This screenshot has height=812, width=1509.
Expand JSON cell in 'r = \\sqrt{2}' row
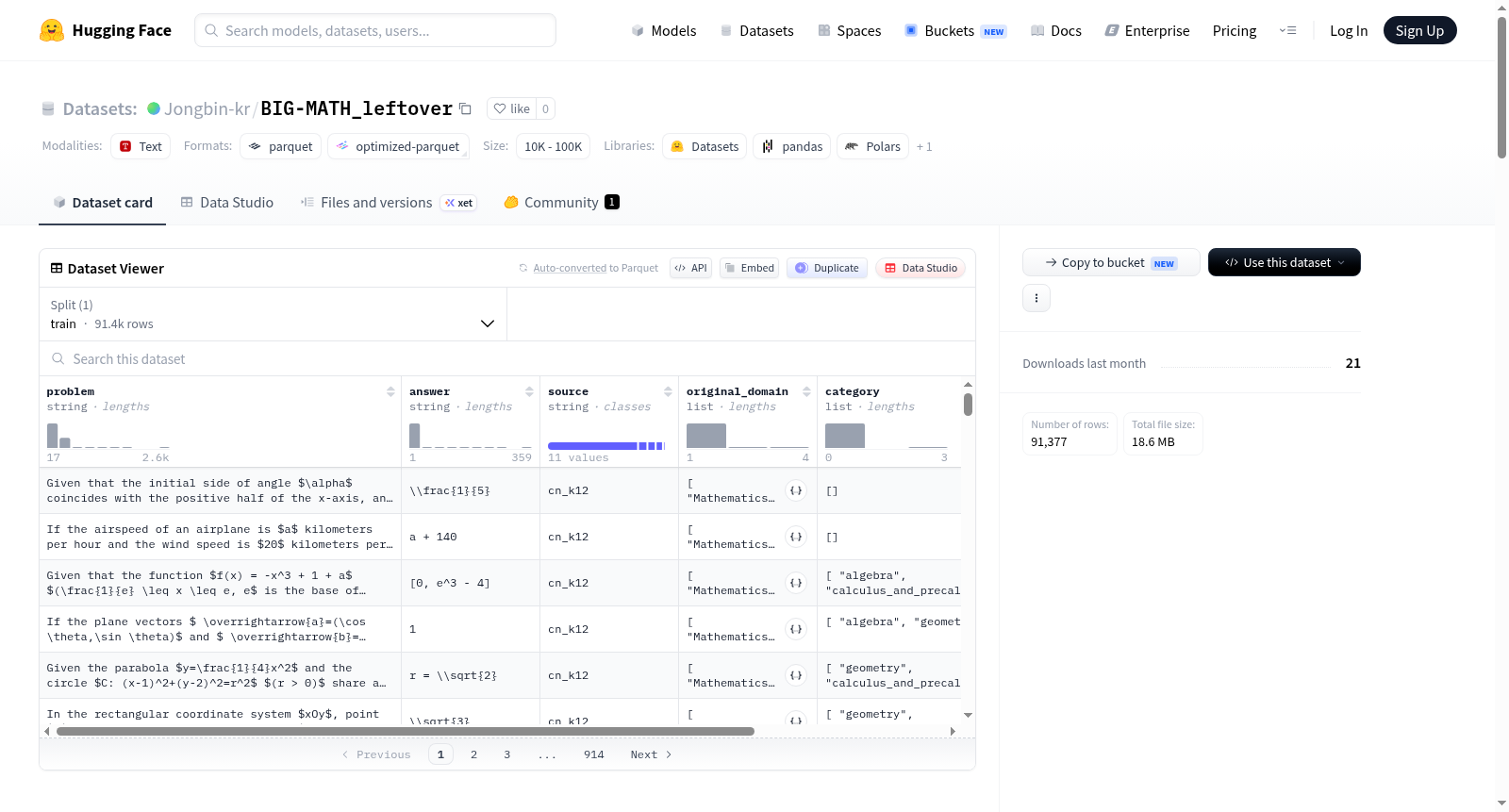click(x=796, y=675)
